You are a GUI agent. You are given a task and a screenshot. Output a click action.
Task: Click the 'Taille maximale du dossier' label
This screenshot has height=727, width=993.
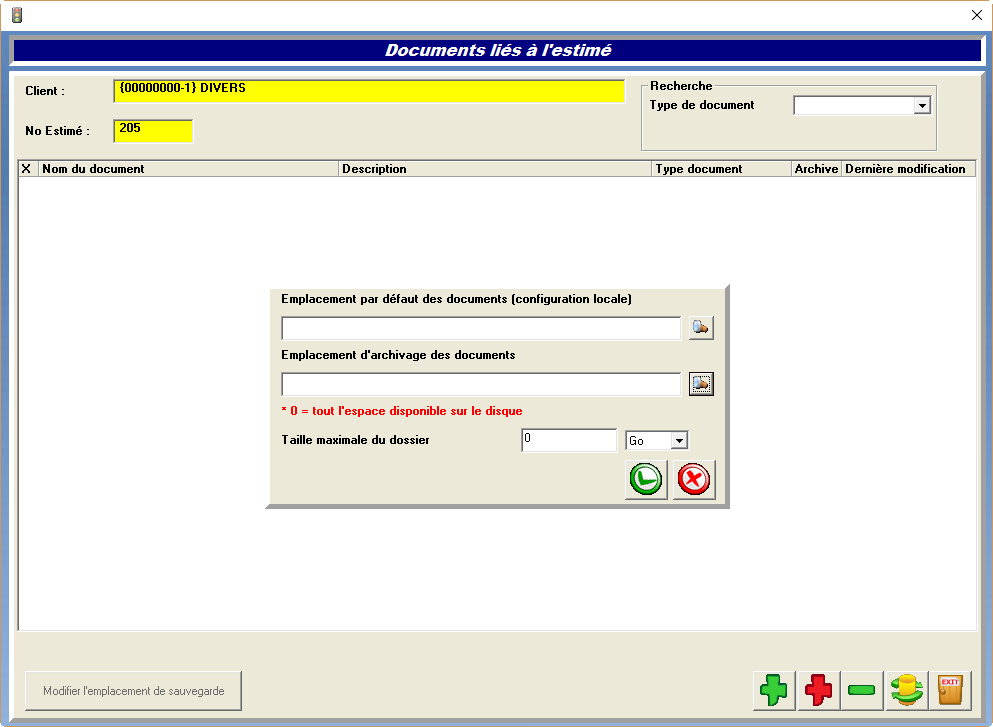pos(355,440)
